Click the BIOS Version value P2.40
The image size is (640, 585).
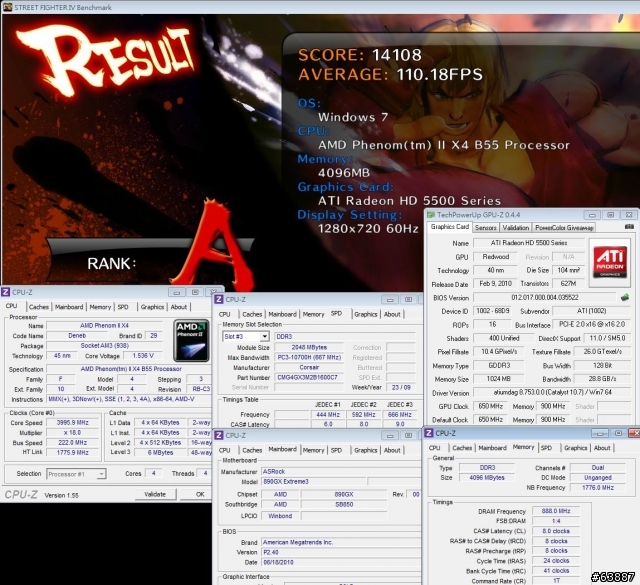(x=341, y=552)
